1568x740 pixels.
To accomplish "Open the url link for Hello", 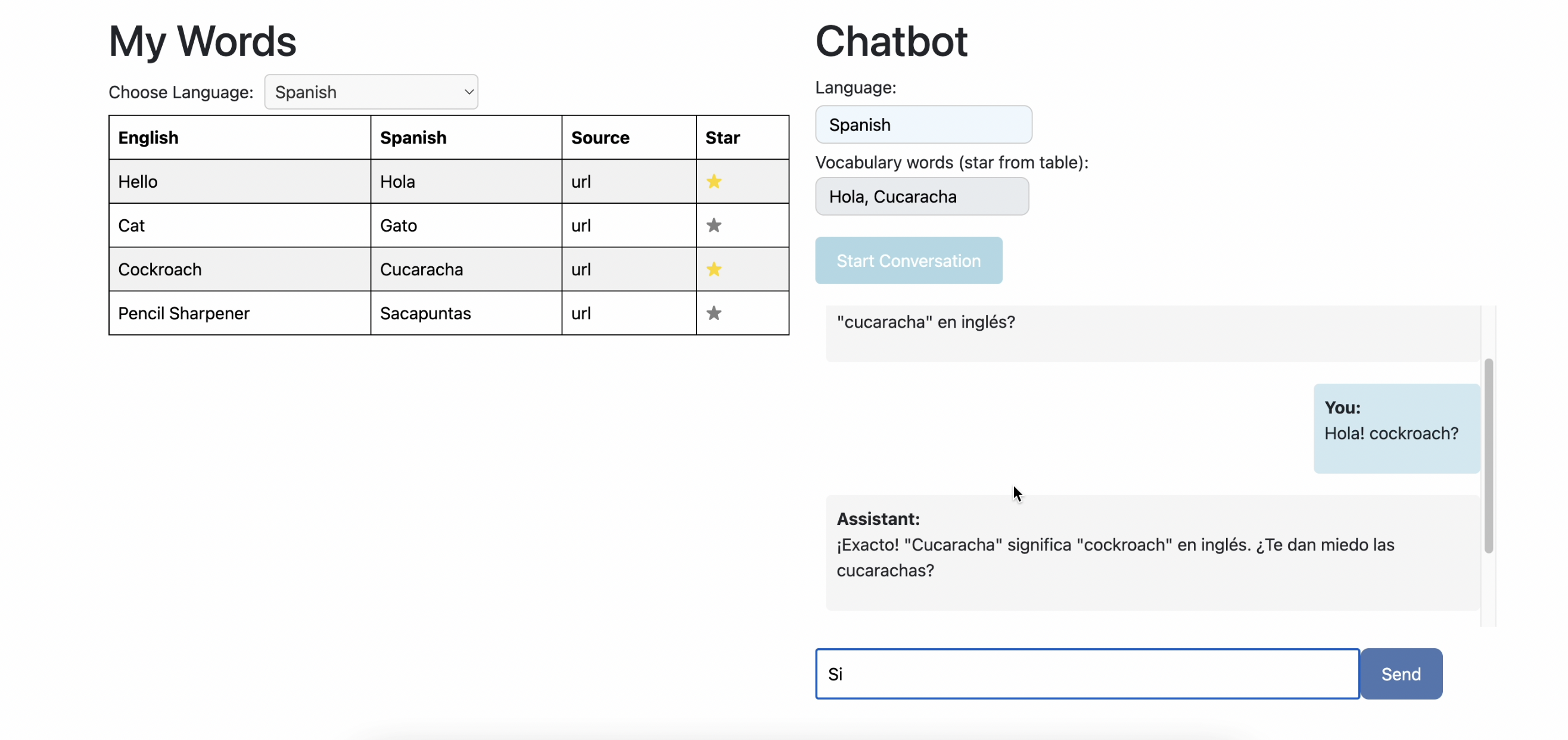I will [x=581, y=181].
